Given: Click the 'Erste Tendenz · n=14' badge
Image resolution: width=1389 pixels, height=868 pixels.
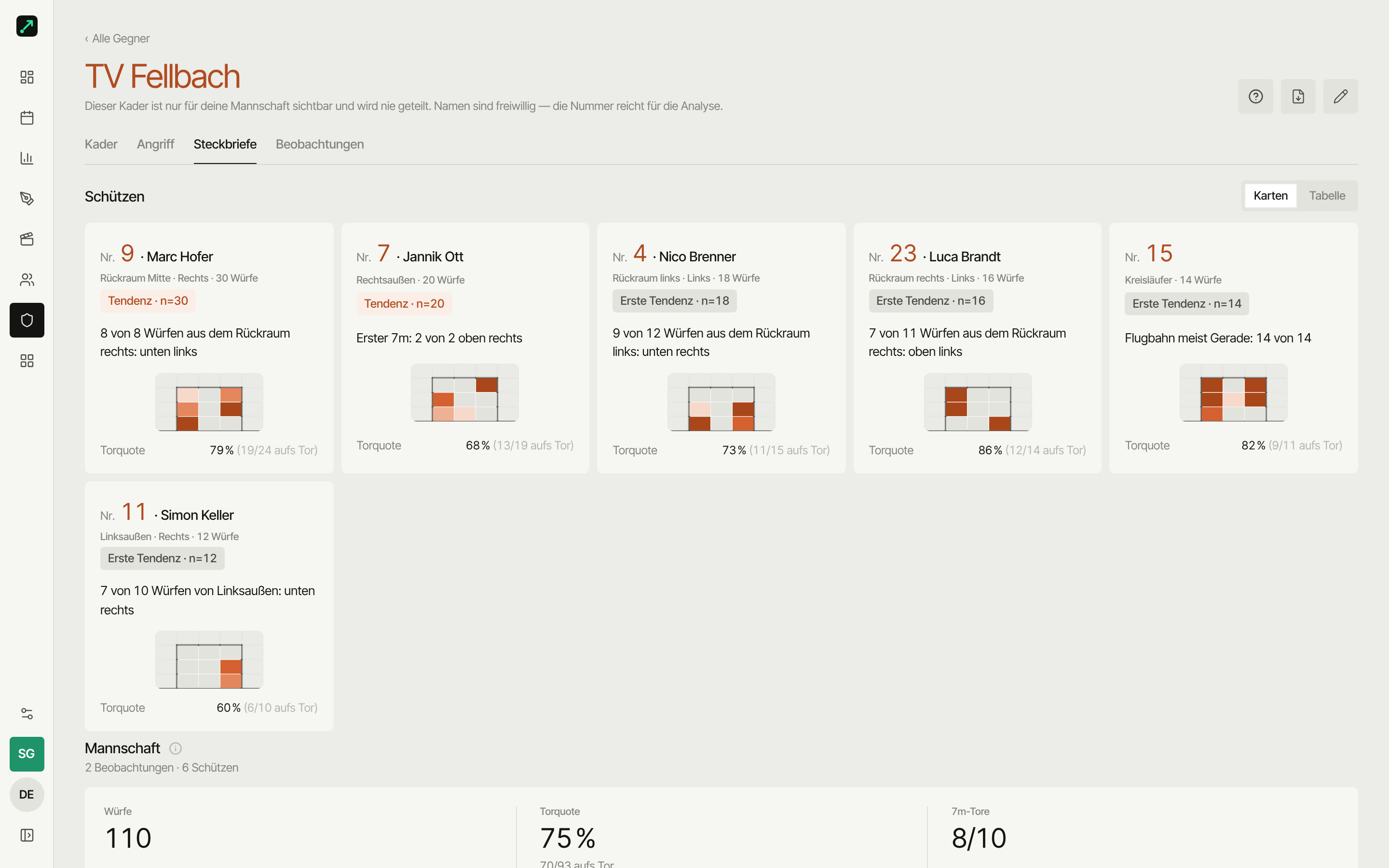Looking at the screenshot, I should pos(1186,304).
